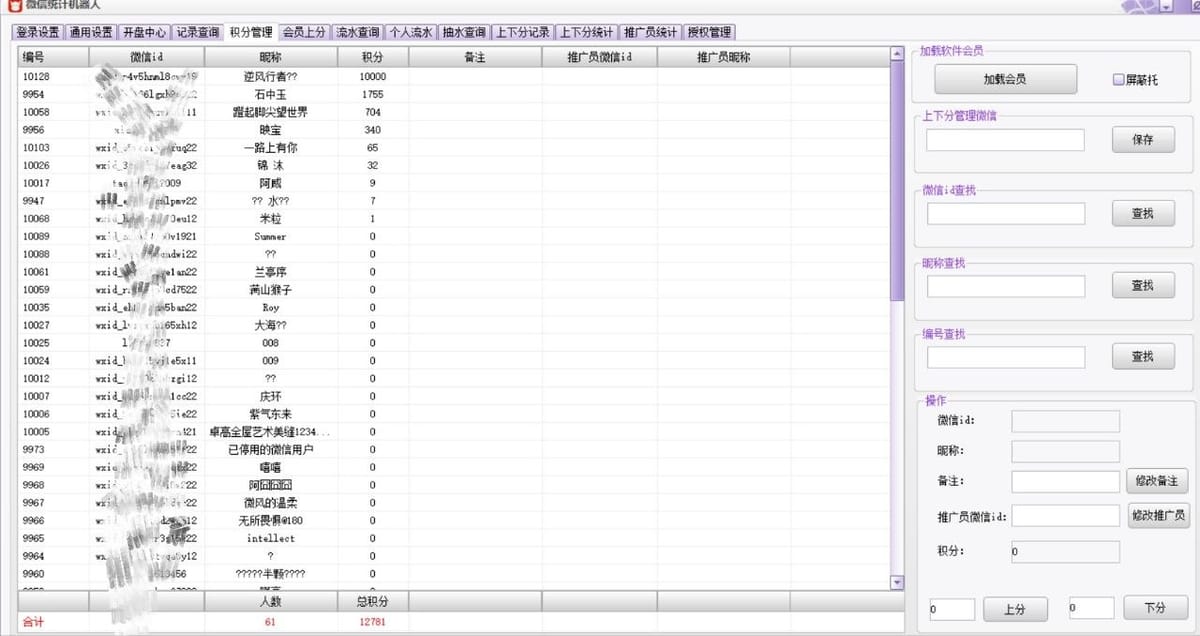The image size is (1200, 636).
Task: Click the 加载会员 button
Action: pyautogui.click(x=1005, y=79)
